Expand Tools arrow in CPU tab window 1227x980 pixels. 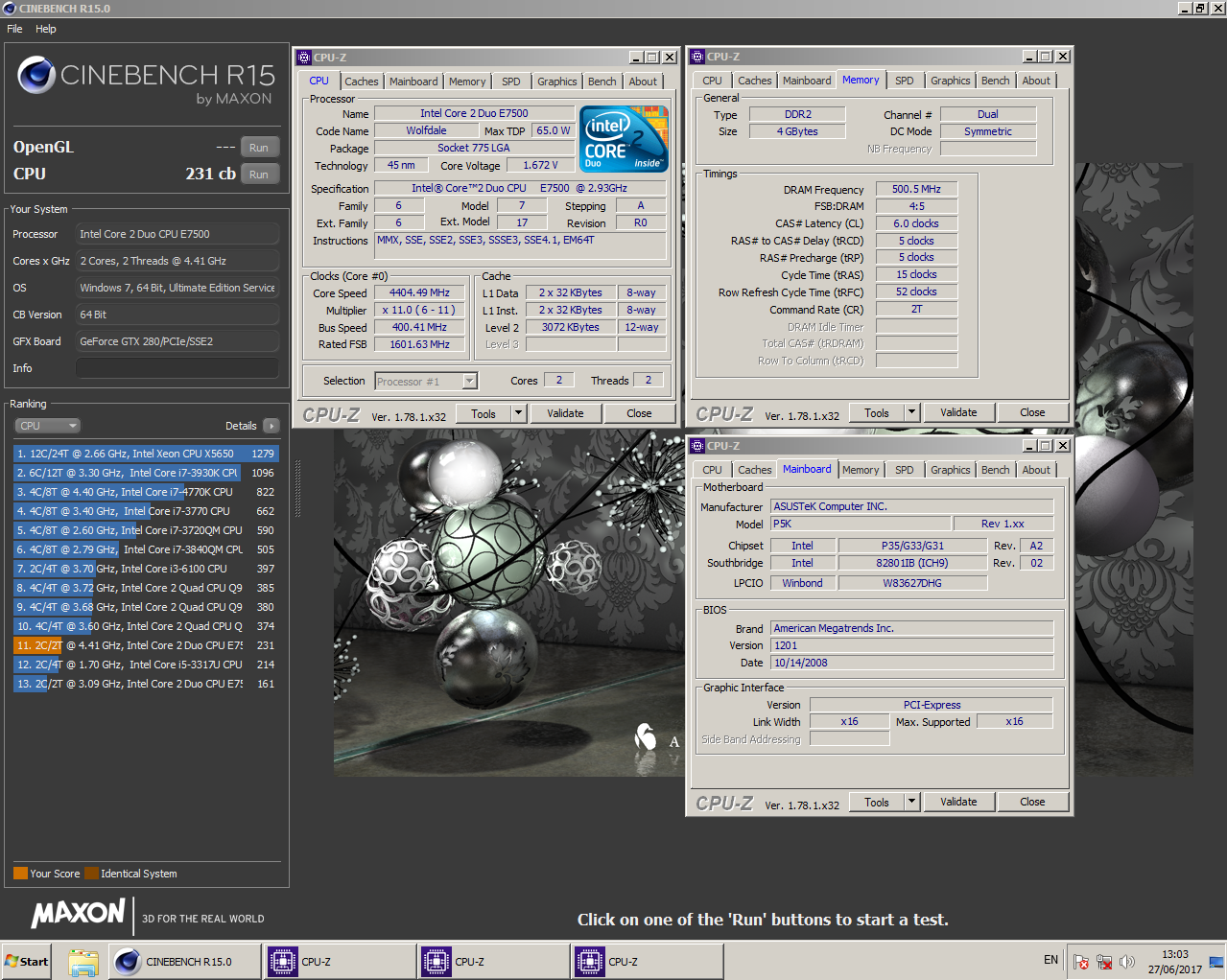(x=519, y=413)
